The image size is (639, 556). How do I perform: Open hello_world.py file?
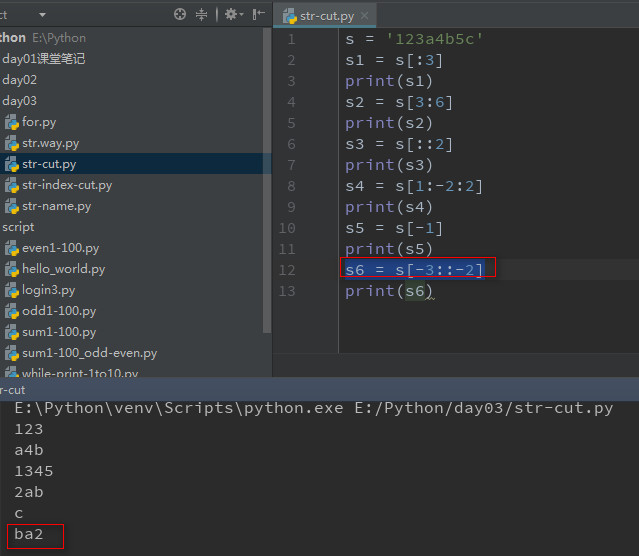click(x=64, y=269)
